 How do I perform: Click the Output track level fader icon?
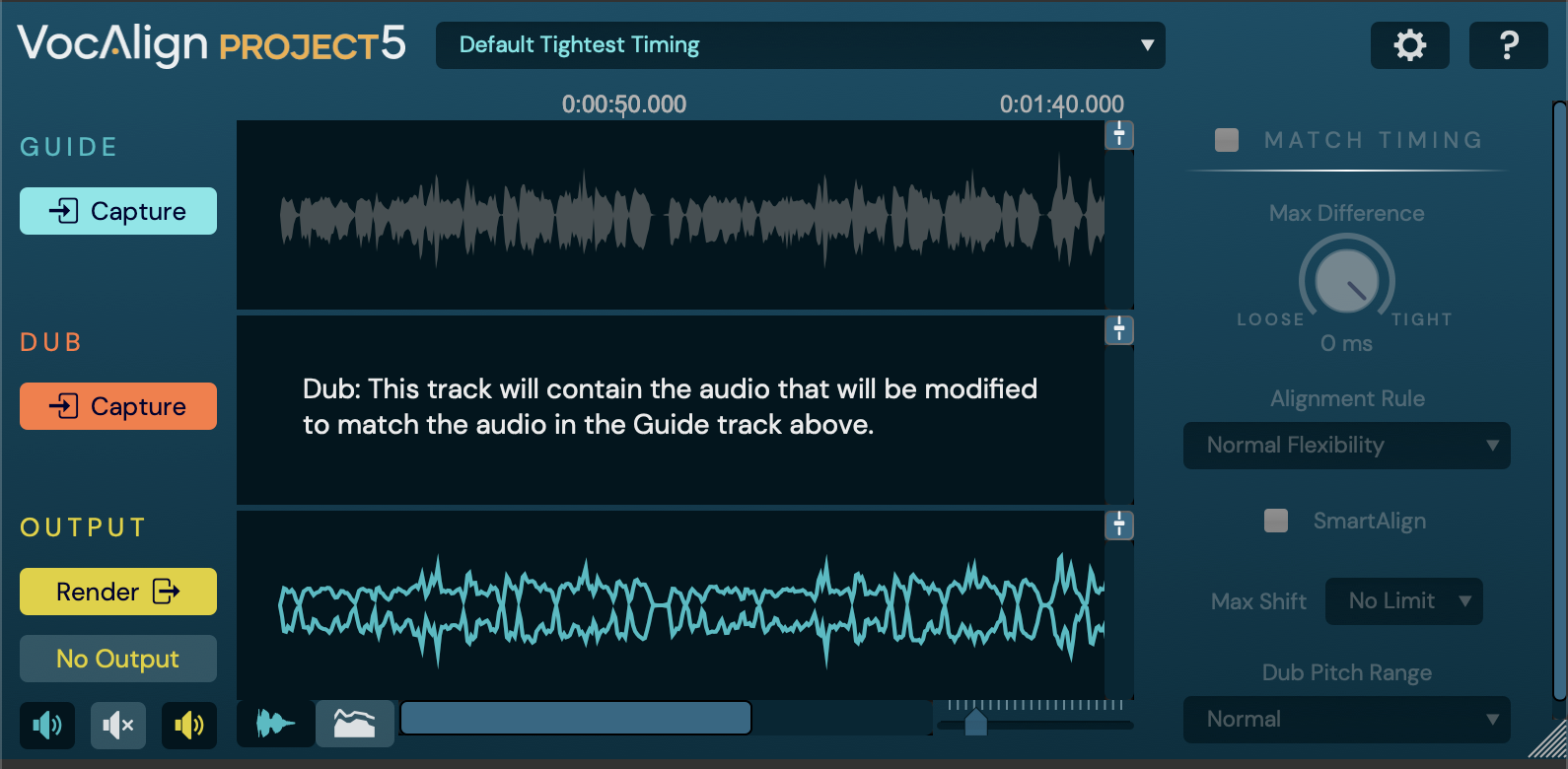(1119, 524)
